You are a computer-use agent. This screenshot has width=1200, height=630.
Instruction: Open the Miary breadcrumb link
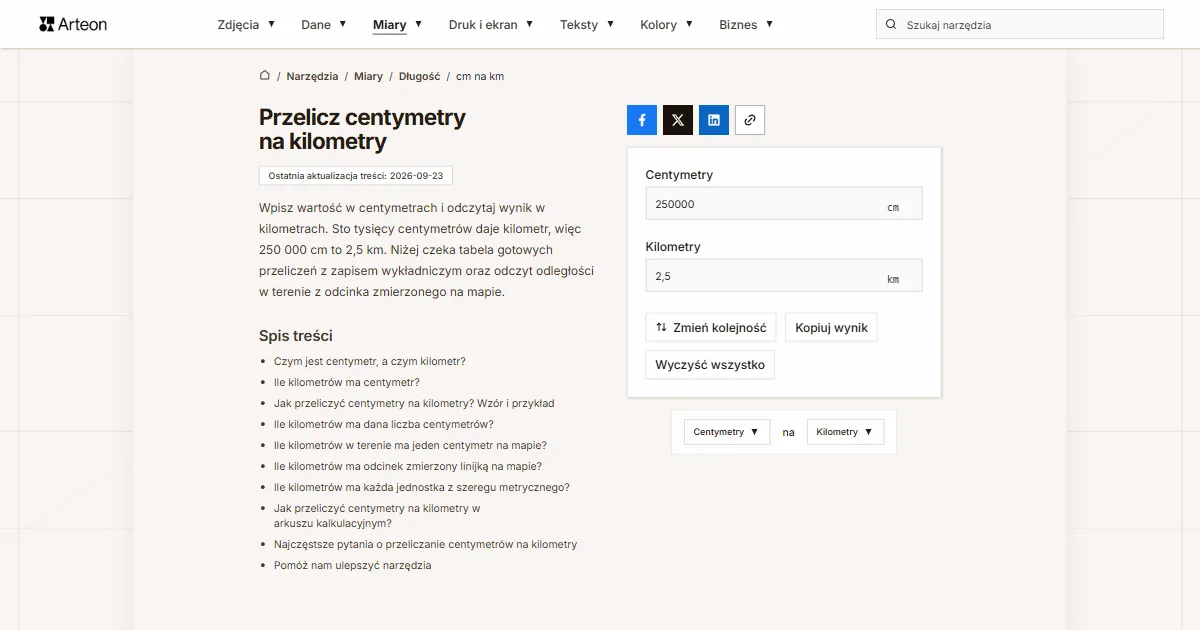(368, 76)
